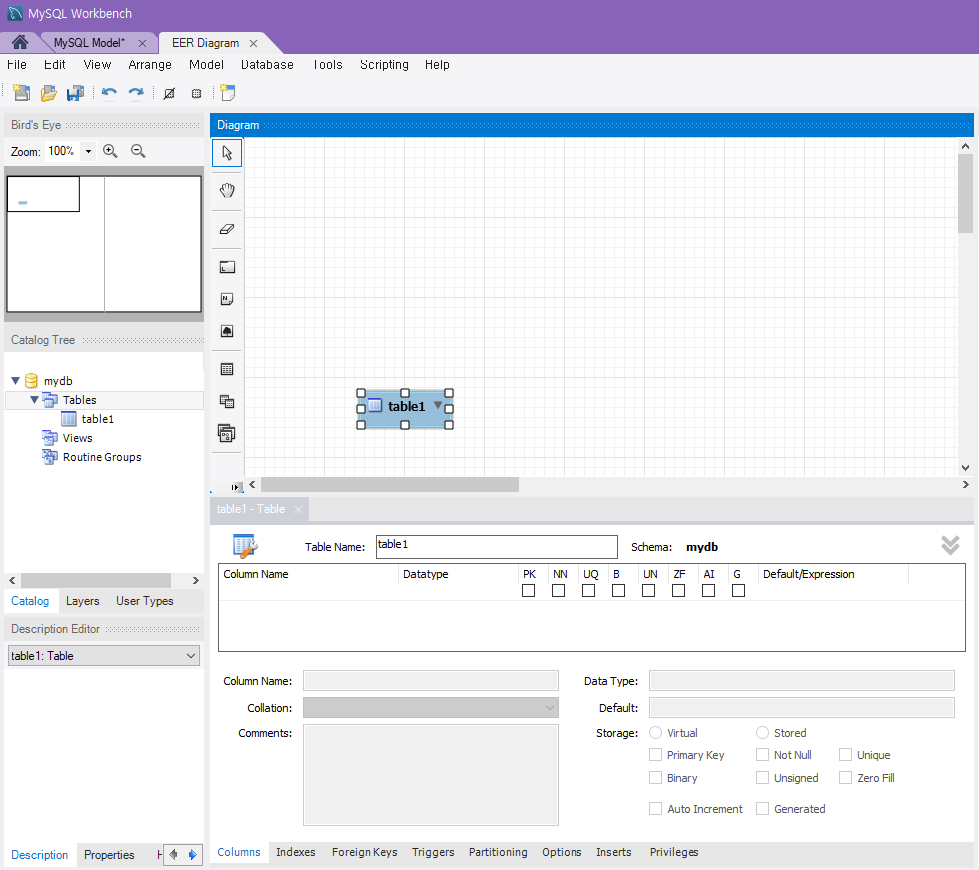Viewport: 979px width, 870px height.
Task: Open an existing model file
Action: click(x=48, y=93)
